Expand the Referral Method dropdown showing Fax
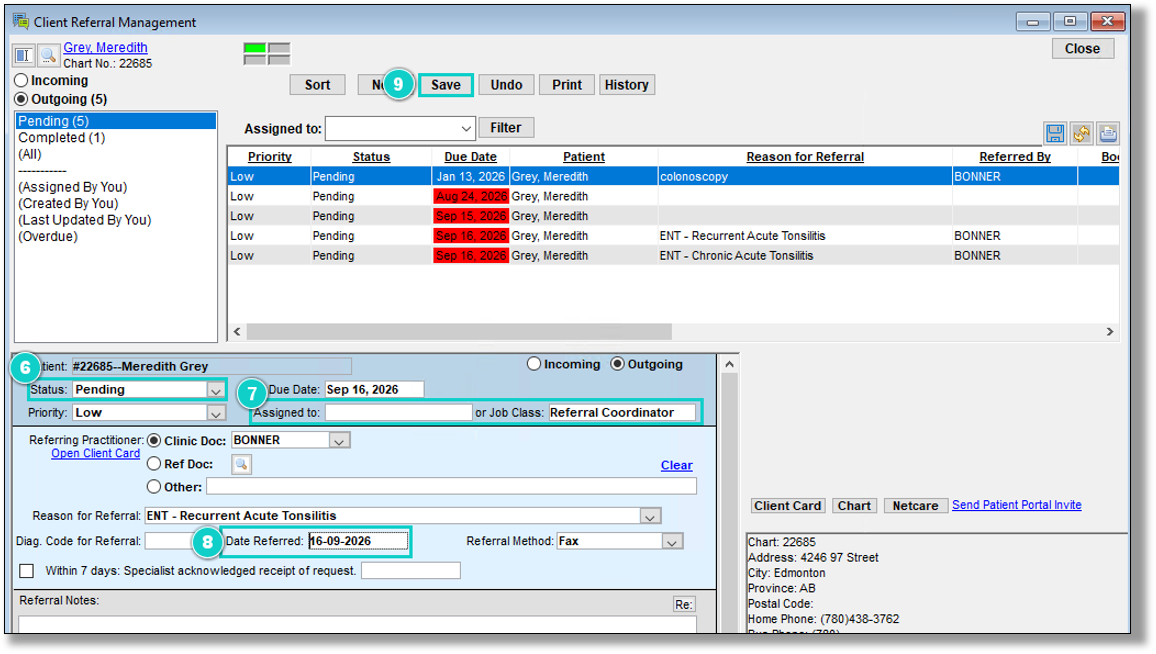1156x654 pixels. (x=672, y=542)
